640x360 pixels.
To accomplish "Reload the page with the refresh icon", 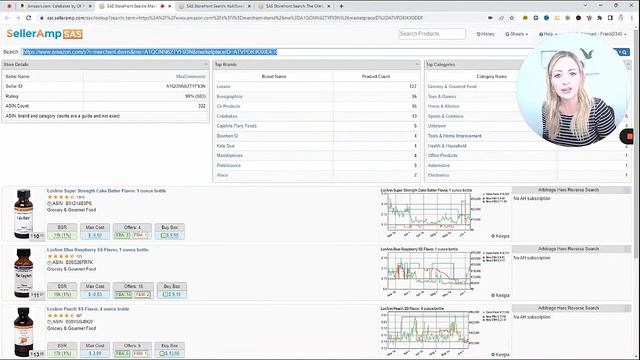I will (x=29, y=18).
